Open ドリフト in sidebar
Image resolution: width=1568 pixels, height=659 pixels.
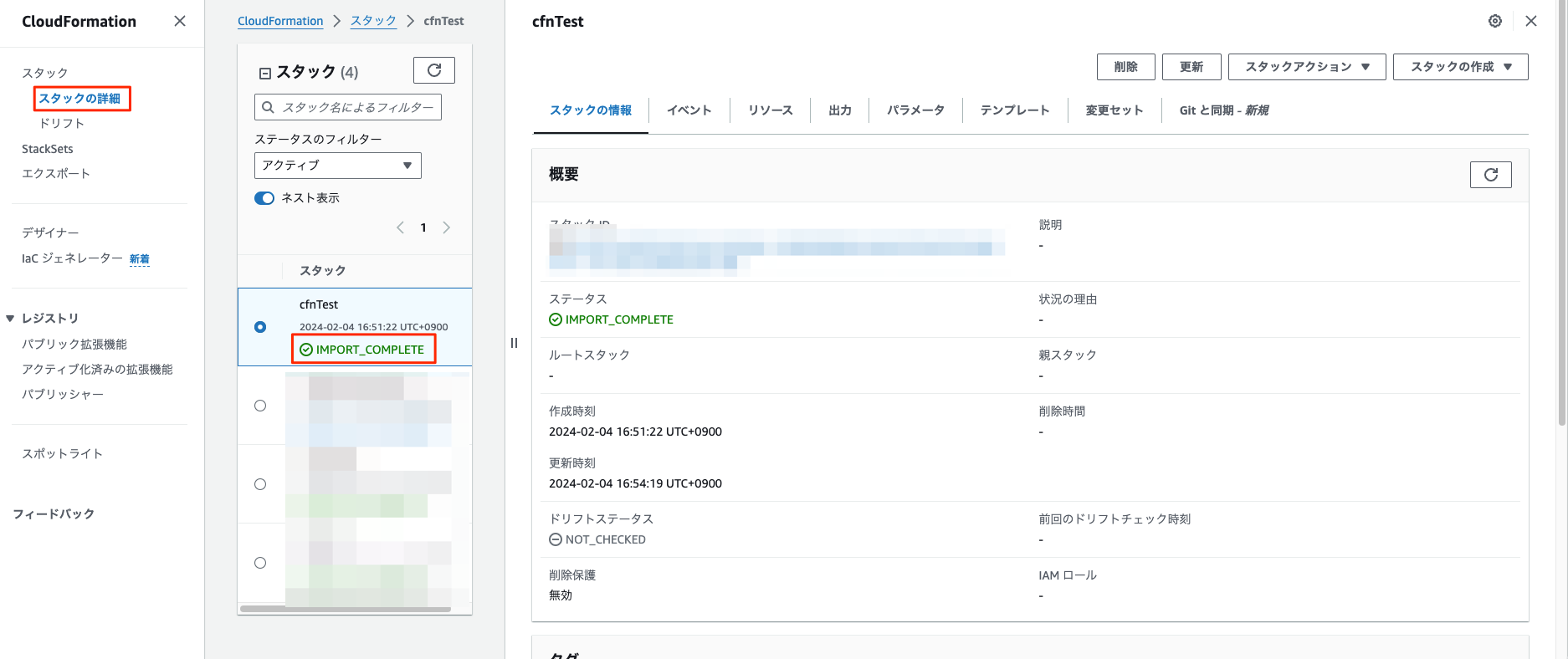pos(62,124)
